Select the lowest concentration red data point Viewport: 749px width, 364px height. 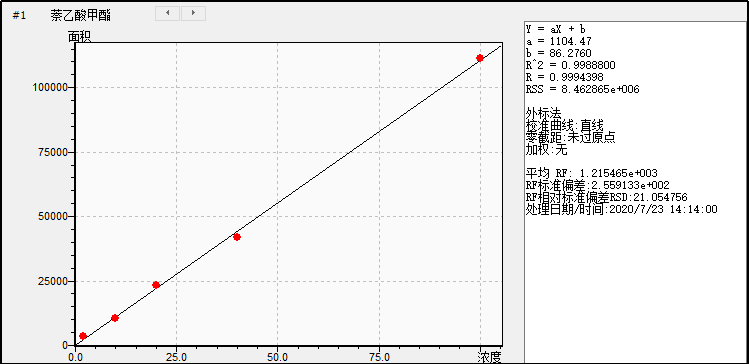[x=83, y=336]
